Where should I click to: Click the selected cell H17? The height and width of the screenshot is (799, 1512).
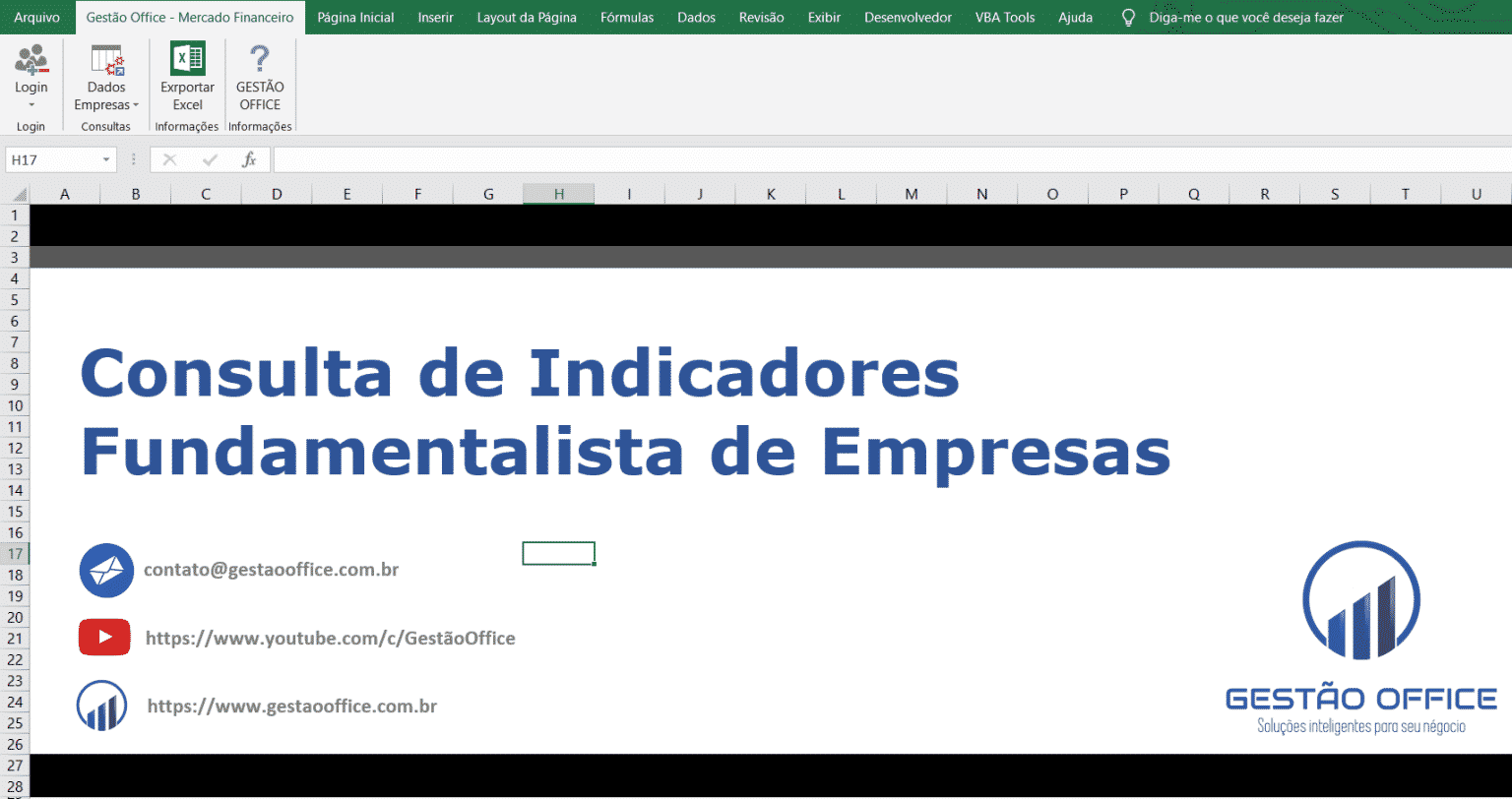[x=558, y=553]
